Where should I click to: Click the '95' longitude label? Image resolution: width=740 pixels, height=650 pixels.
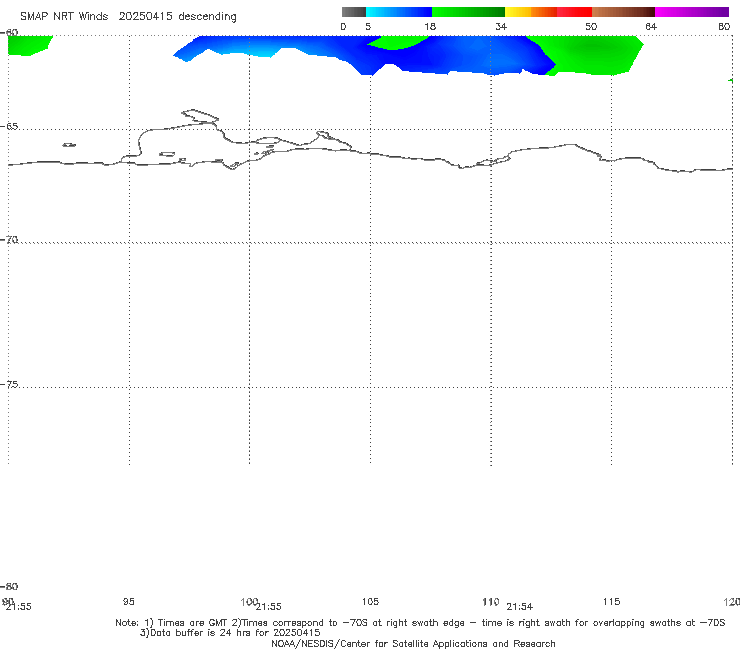(128, 601)
